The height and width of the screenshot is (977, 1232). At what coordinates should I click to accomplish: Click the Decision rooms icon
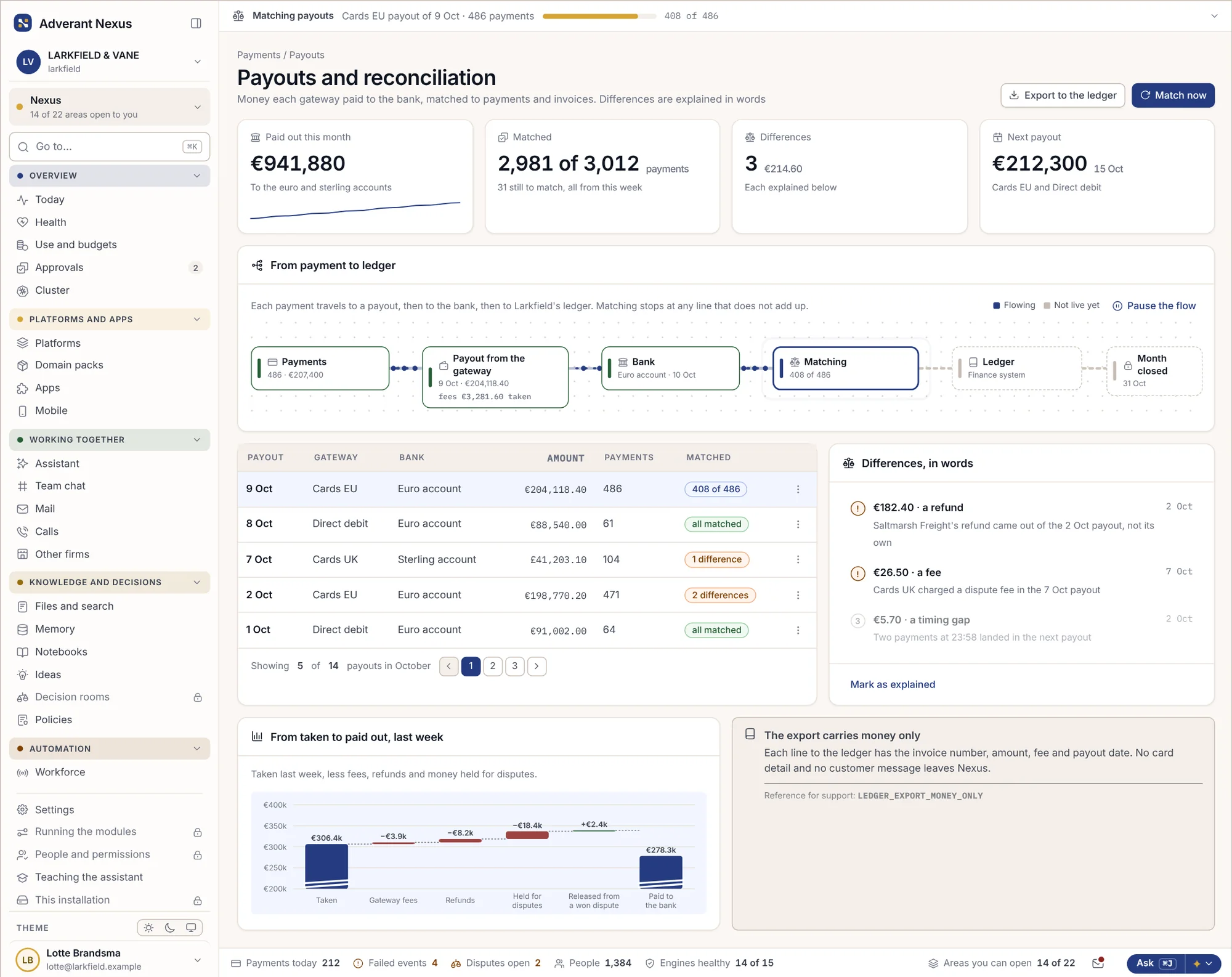(x=23, y=697)
